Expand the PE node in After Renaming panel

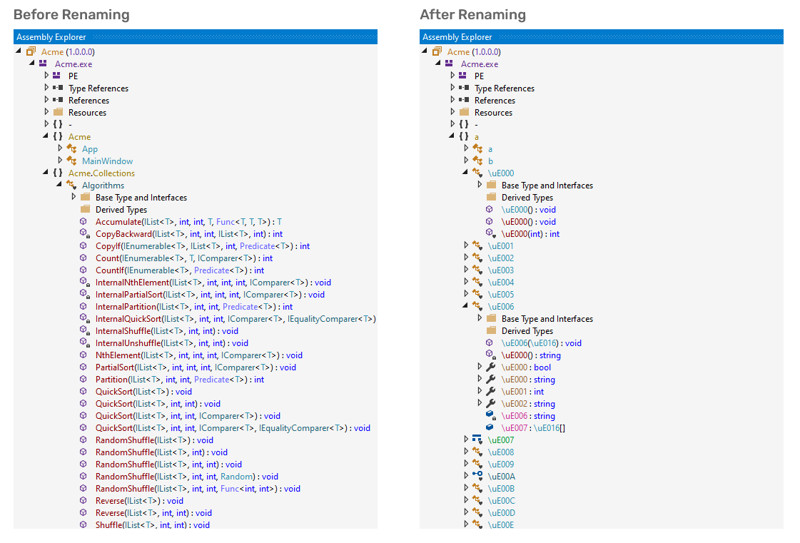pyautogui.click(x=452, y=76)
